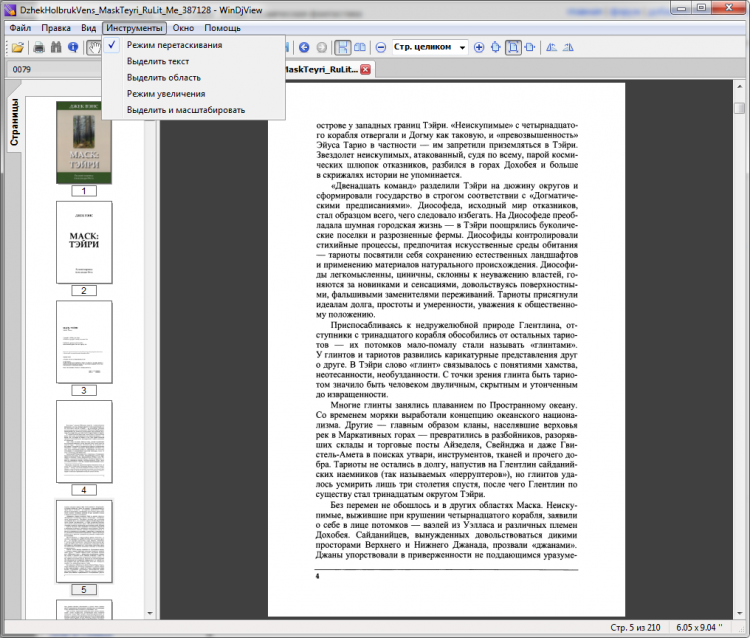750x638 pixels.
Task: Toggle the hand drag tool button
Action: [93, 47]
